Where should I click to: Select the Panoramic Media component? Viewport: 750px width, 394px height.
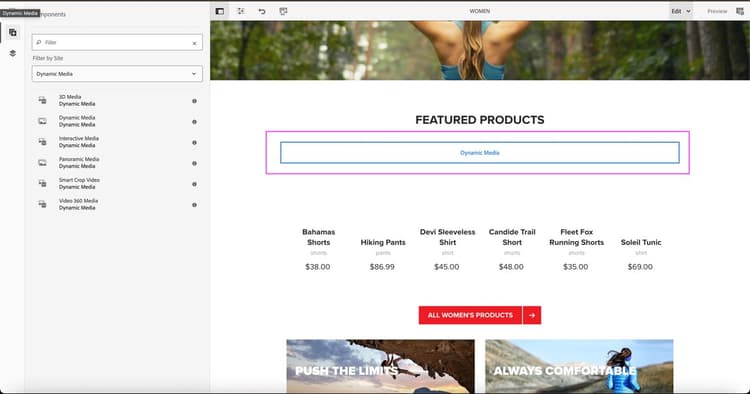(x=117, y=163)
